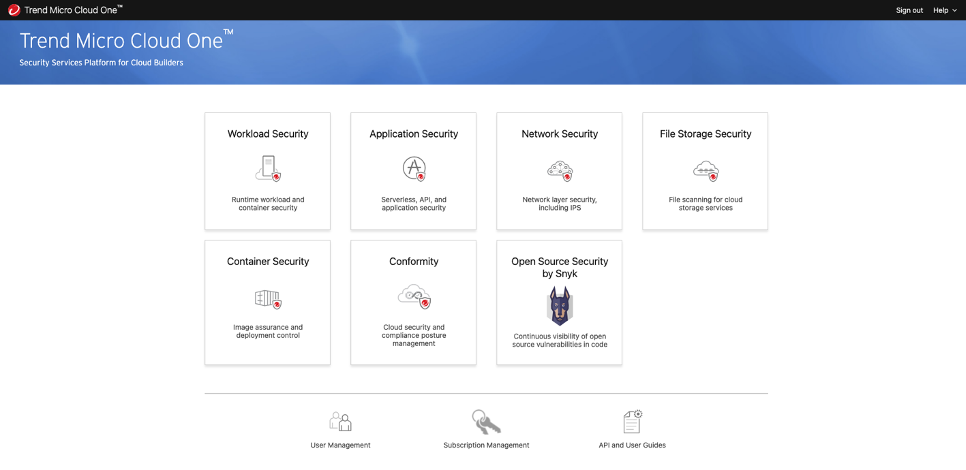
Task: Sign out of the console
Action: [909, 10]
